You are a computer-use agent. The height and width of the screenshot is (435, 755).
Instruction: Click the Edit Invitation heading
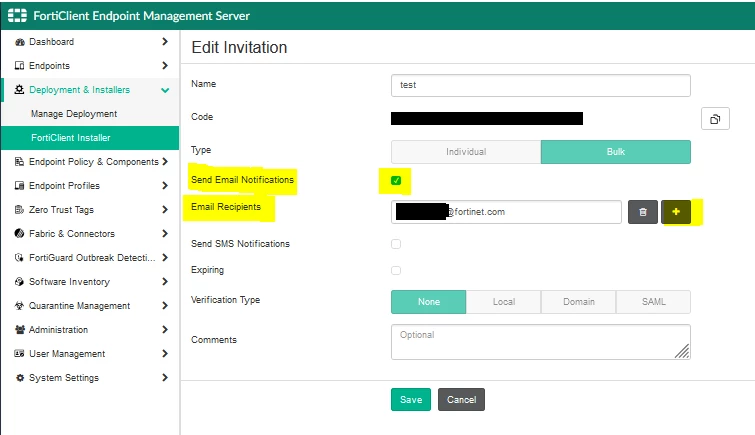click(x=239, y=48)
